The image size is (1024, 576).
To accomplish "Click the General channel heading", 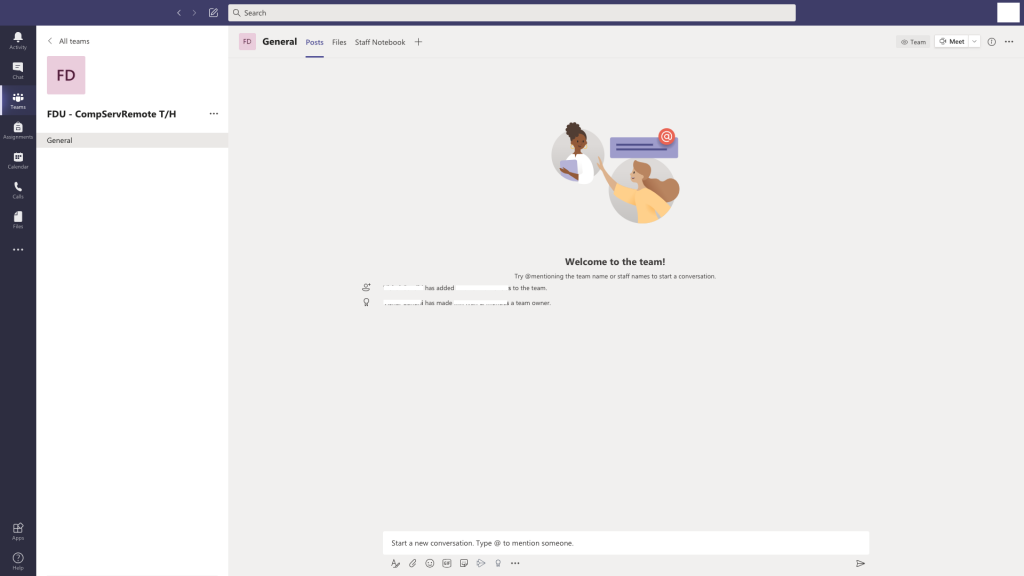I will click(x=280, y=42).
